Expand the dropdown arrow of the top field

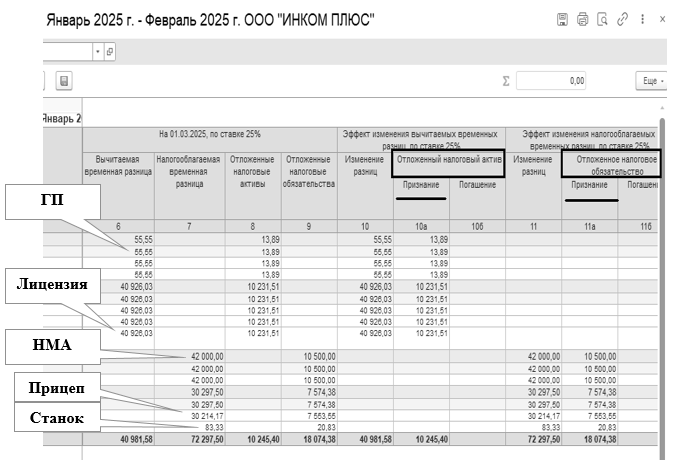tap(98, 52)
